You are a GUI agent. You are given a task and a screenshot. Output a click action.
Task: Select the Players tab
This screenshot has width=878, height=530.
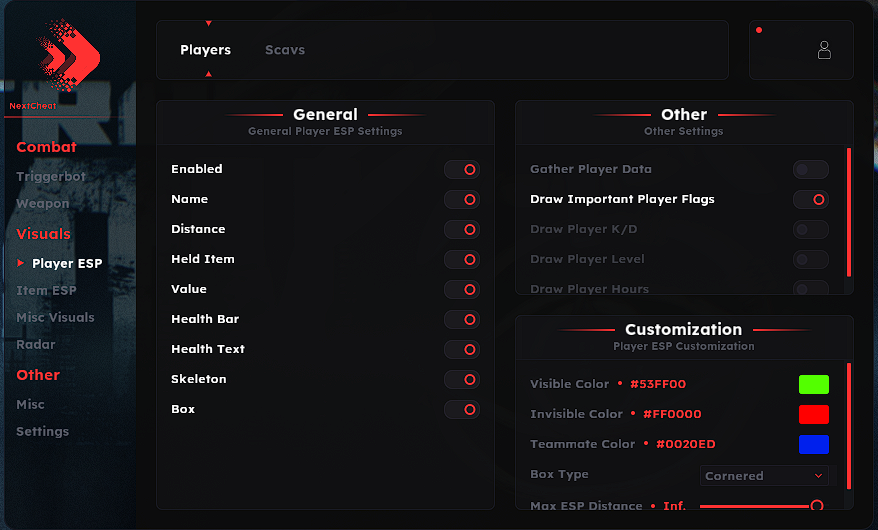[205, 50]
